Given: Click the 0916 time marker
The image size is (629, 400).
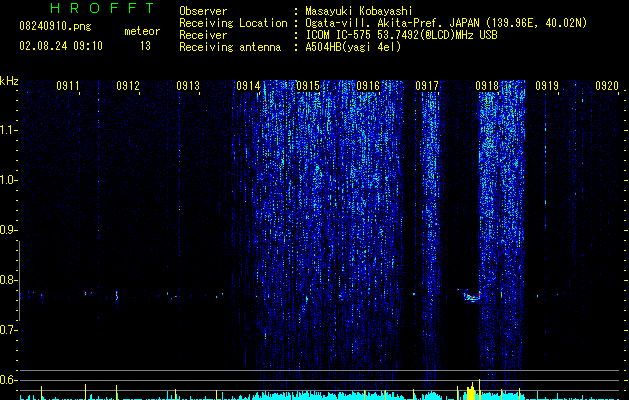Looking at the screenshot, I should tap(368, 86).
